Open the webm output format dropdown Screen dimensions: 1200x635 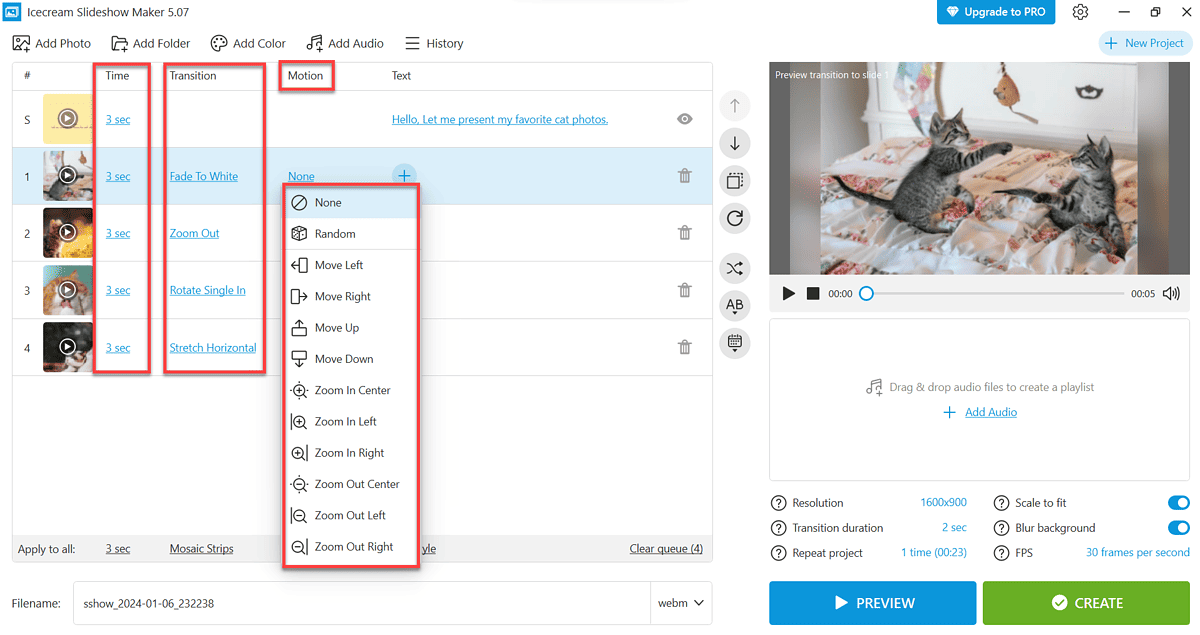tap(681, 603)
